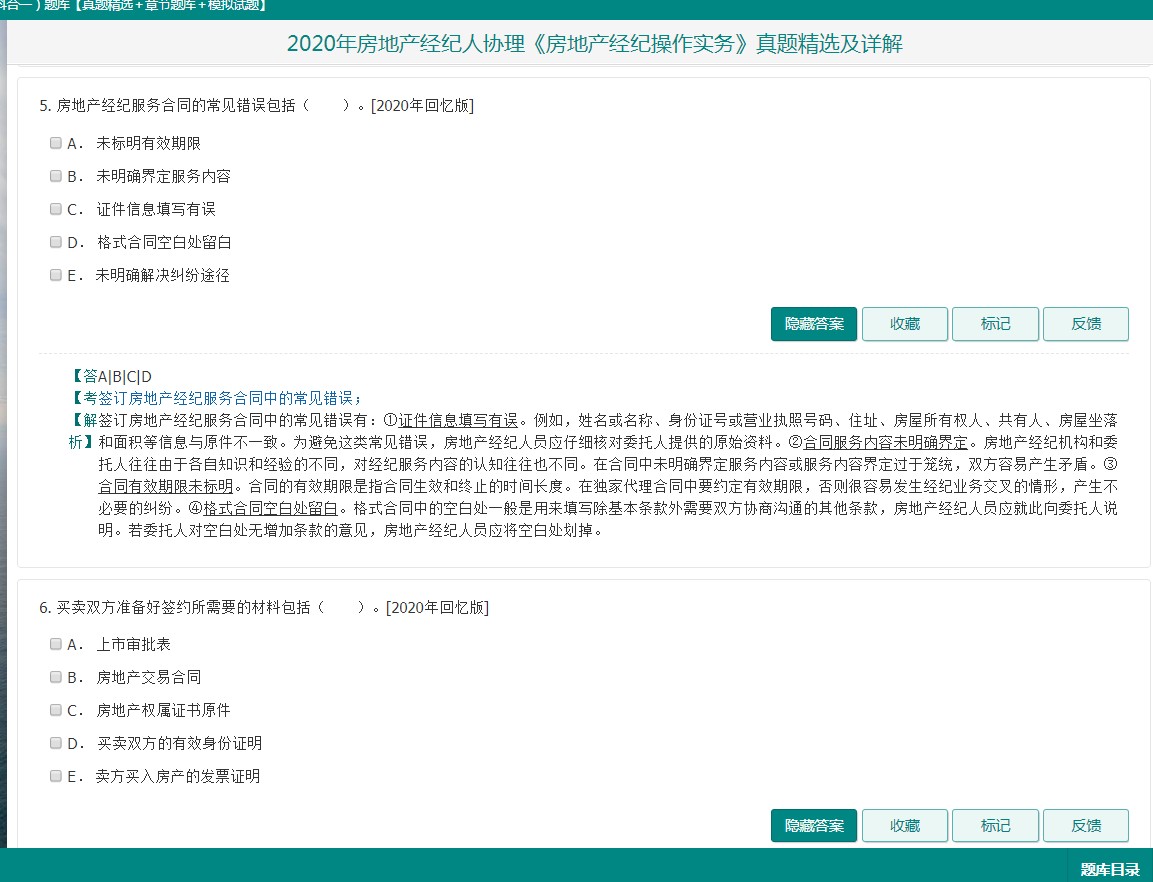Click 收藏 to bookmark question 5
1153x882 pixels.
pos(904,324)
